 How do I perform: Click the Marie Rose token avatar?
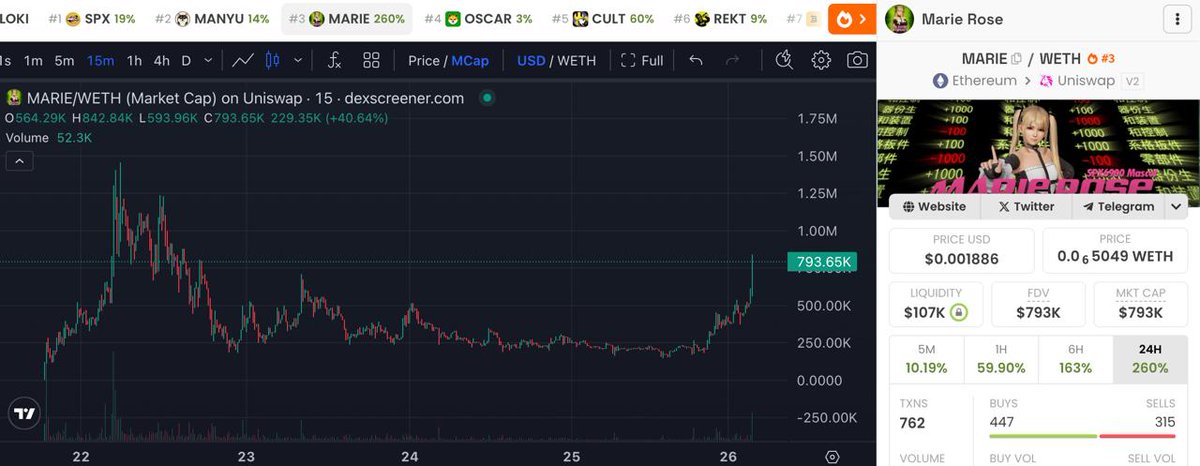pos(899,19)
